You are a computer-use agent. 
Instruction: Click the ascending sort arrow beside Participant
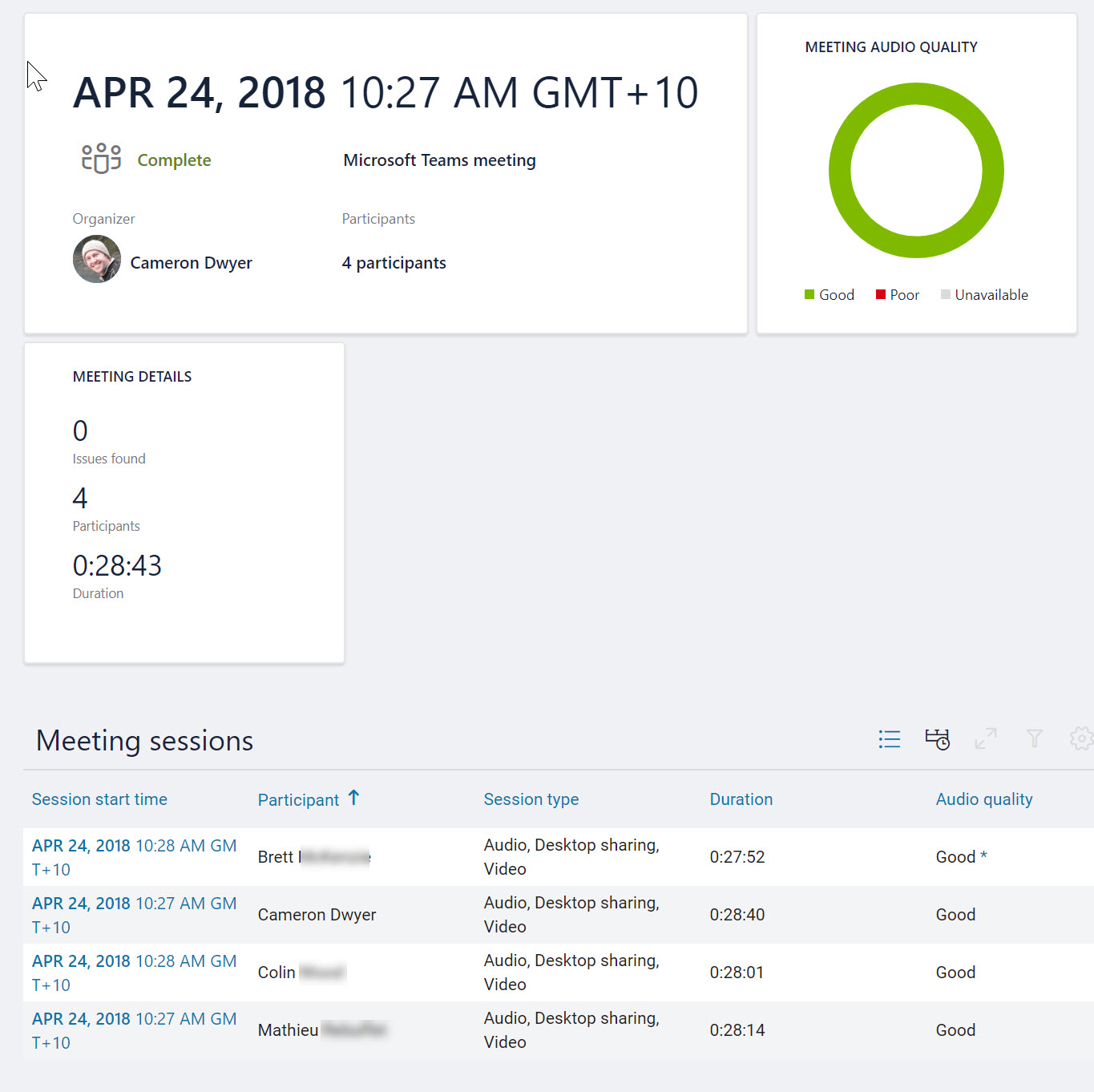tap(353, 798)
